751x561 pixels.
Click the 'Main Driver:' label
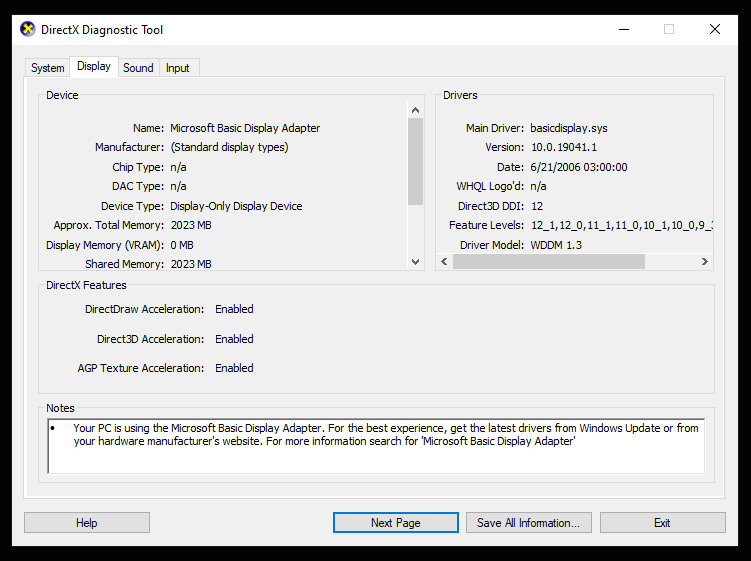coord(495,128)
